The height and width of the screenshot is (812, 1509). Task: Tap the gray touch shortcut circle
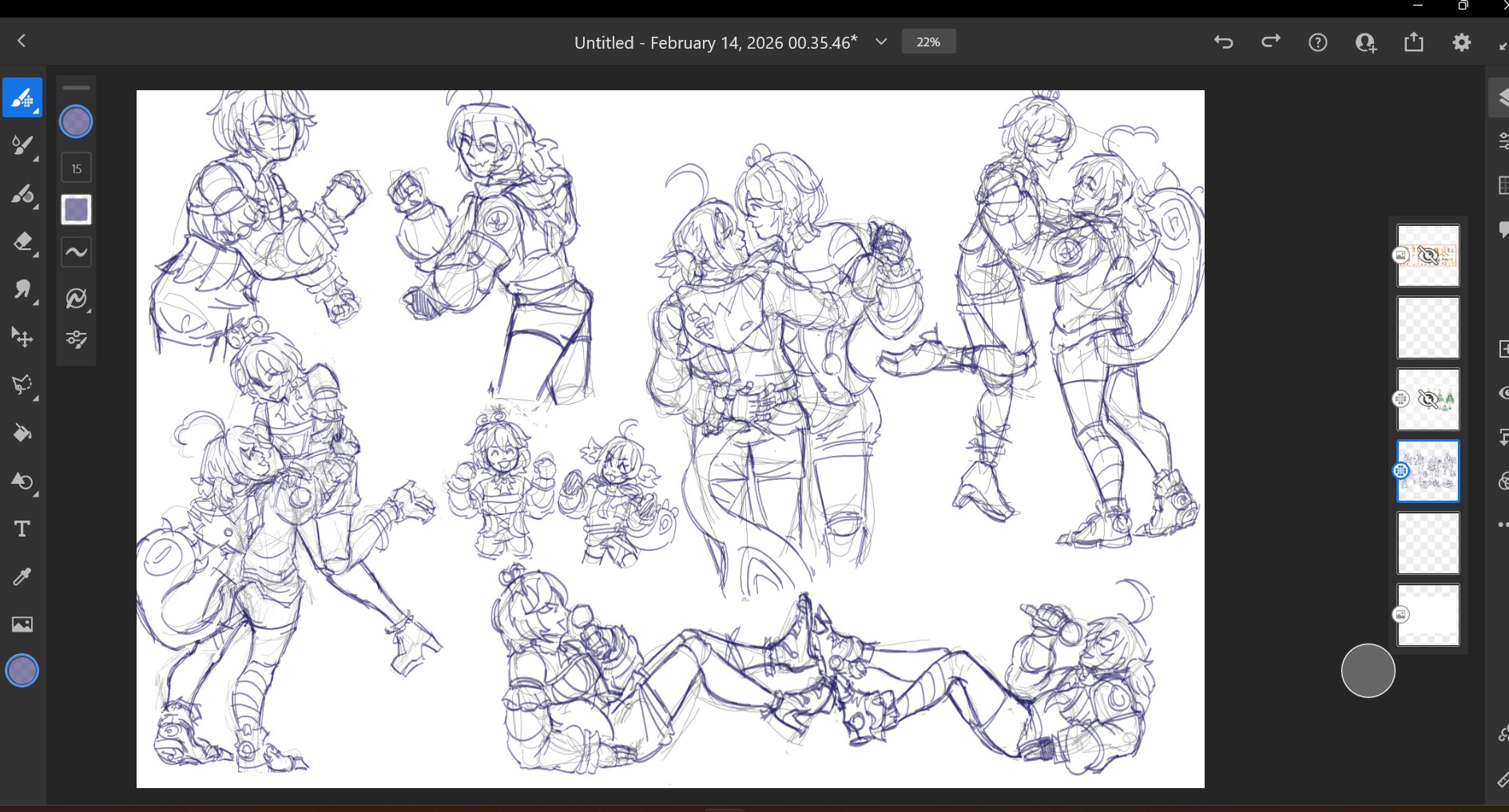[x=1368, y=671]
